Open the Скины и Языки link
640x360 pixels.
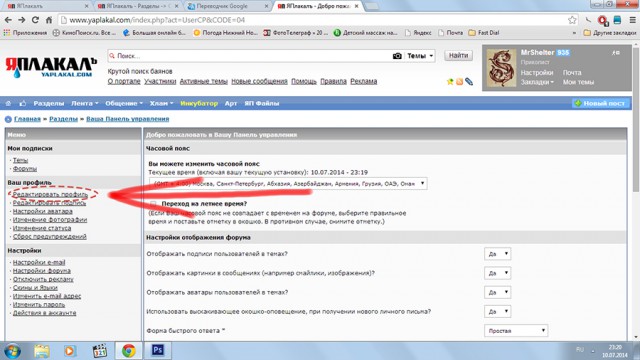pyautogui.click(x=35, y=288)
